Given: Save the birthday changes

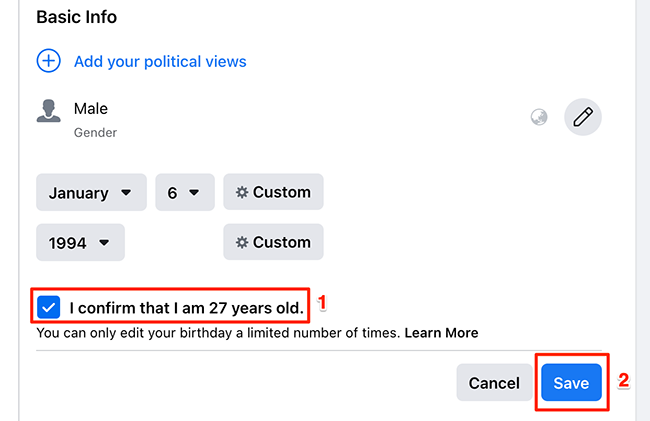Looking at the screenshot, I should [571, 383].
